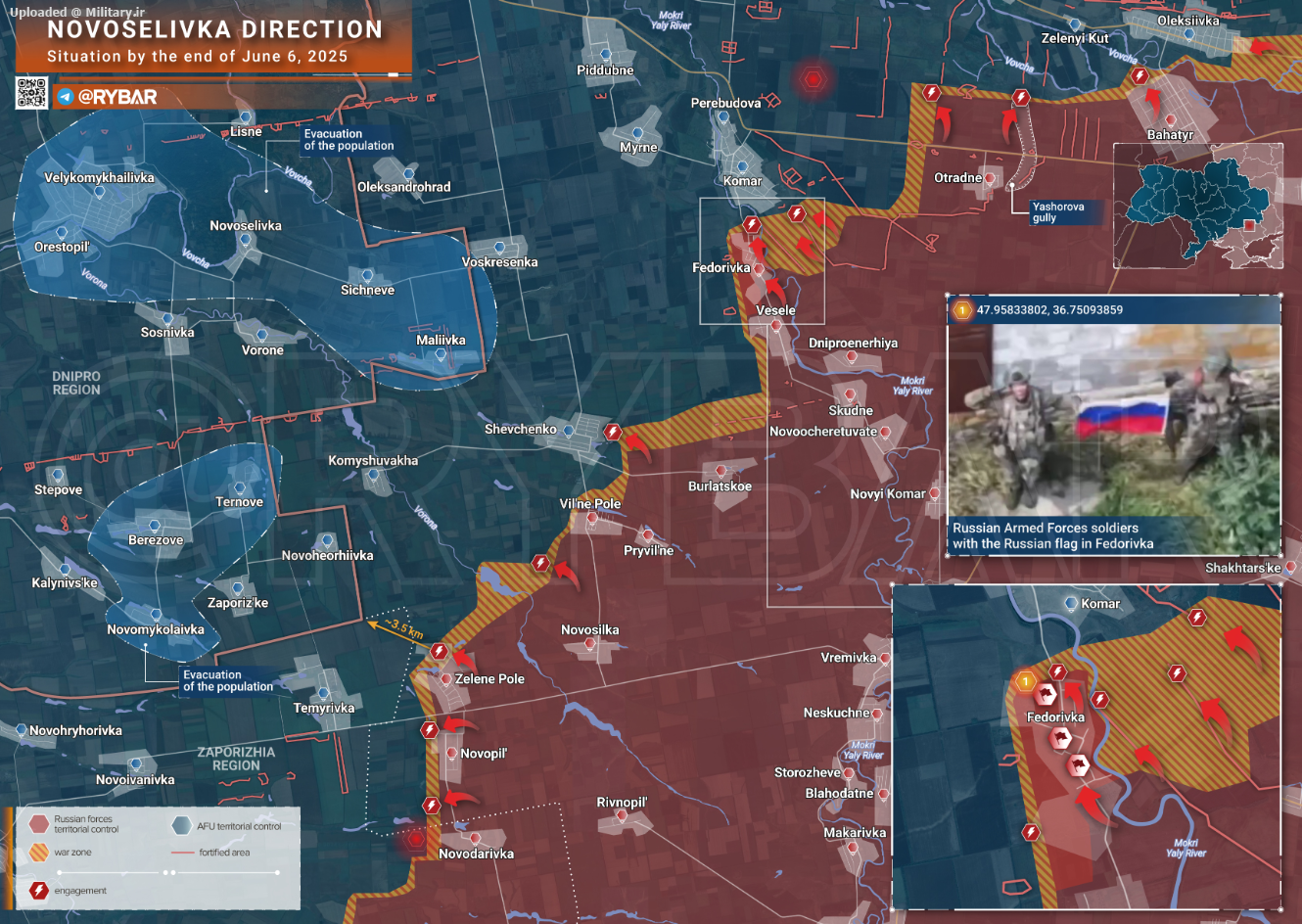Click the Piddubne settlement pin

605,55
